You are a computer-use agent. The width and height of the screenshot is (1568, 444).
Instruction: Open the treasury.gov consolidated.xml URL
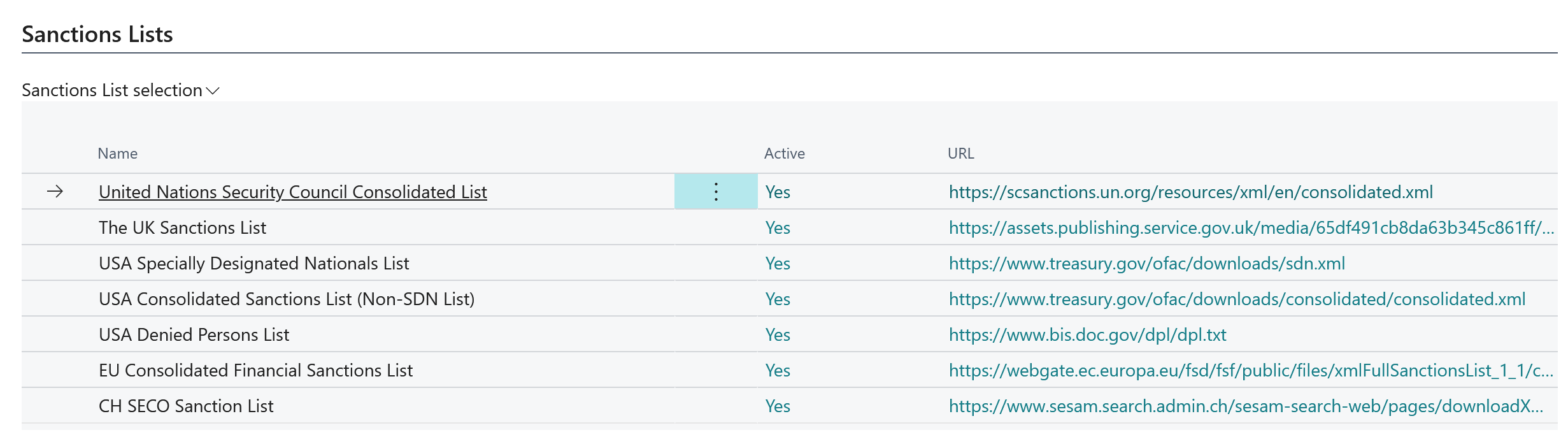tap(1237, 299)
